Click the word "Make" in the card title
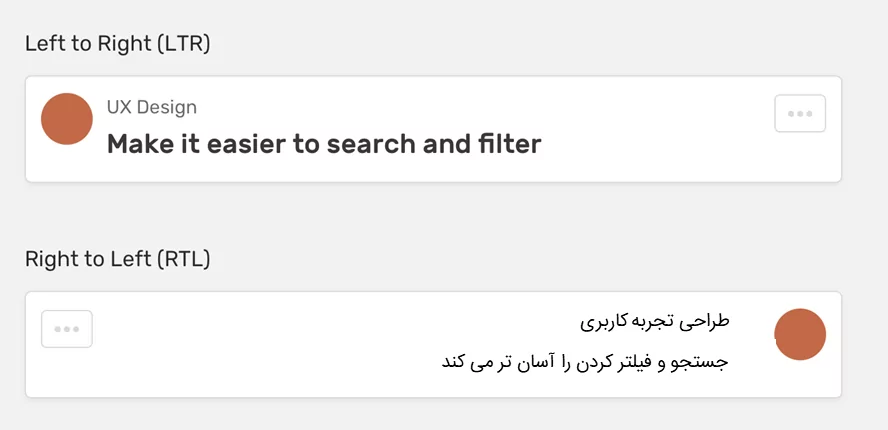 138,144
